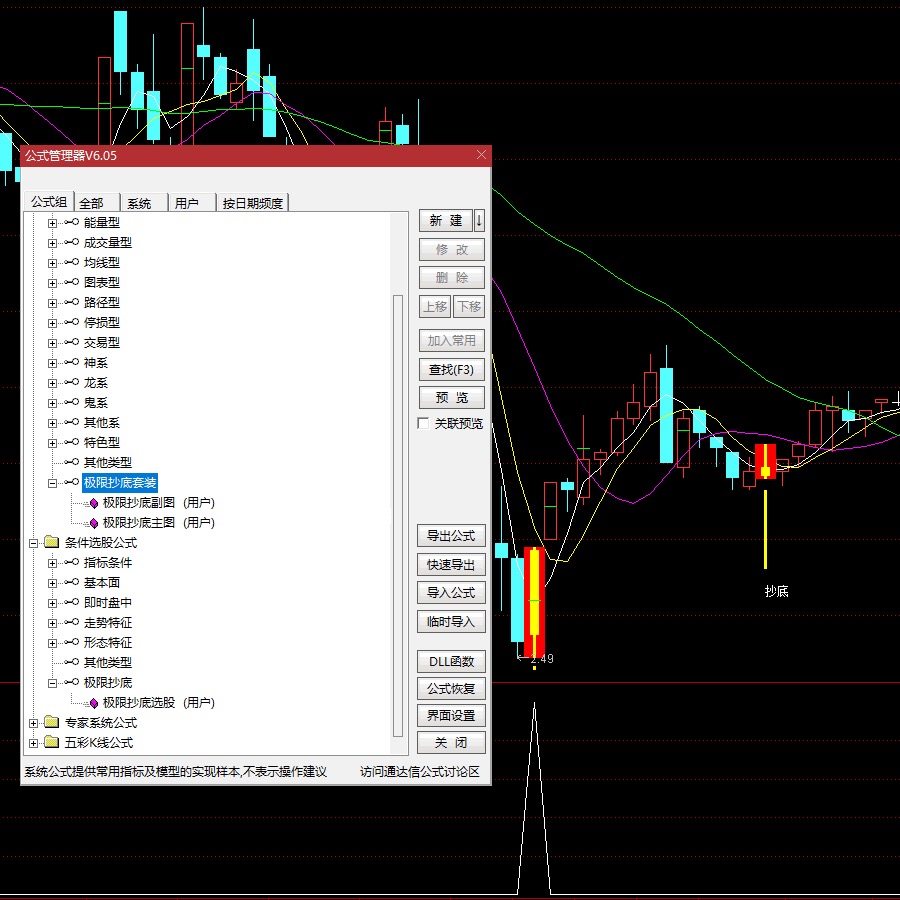Click the 查找(F3) button

point(451,370)
